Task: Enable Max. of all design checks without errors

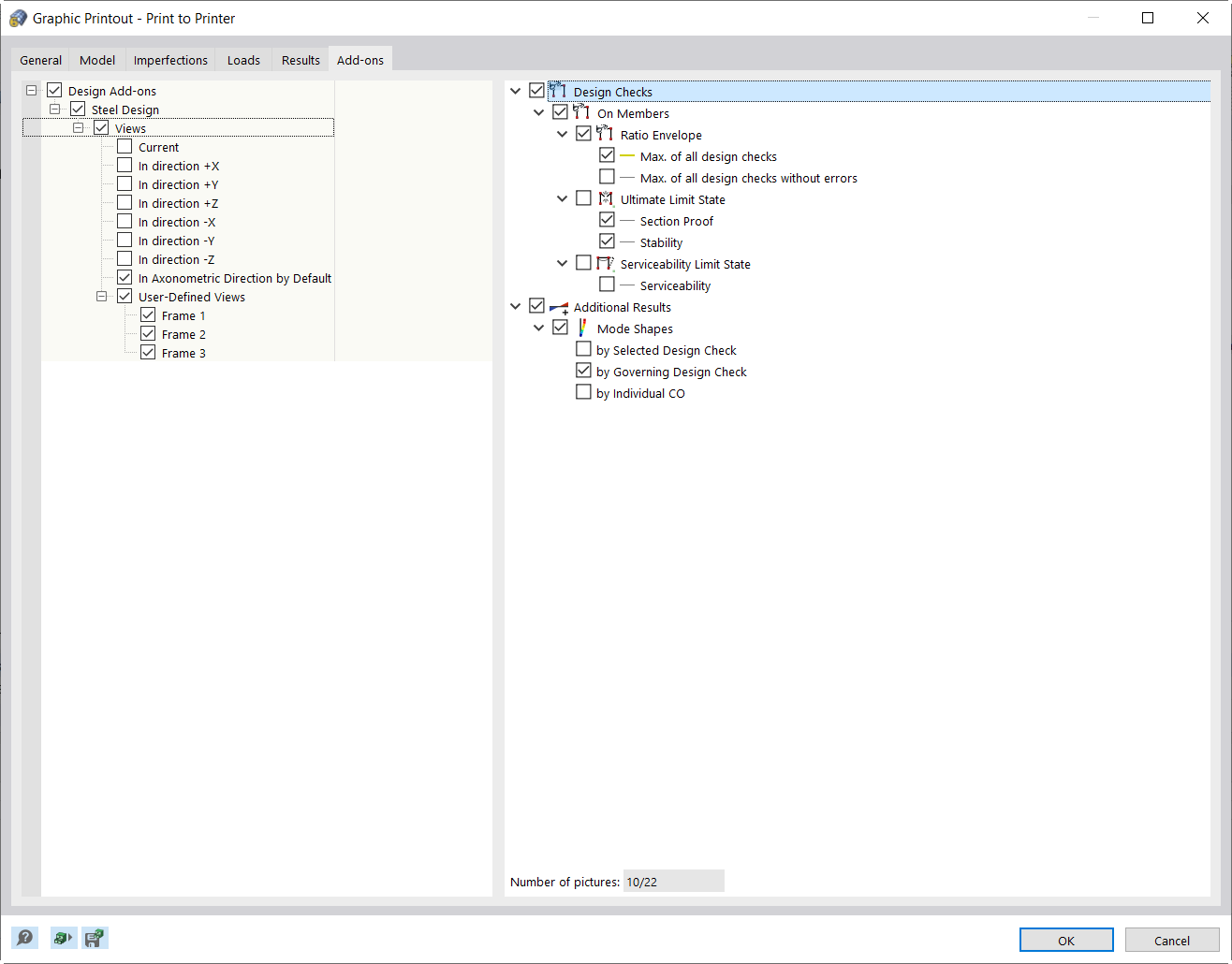Action: coord(607,177)
